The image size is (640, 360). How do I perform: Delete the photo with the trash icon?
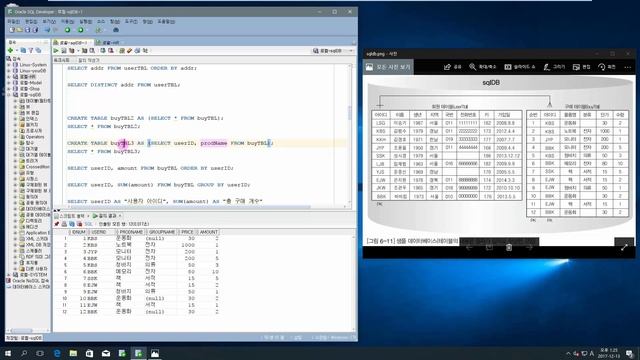click(509, 247)
